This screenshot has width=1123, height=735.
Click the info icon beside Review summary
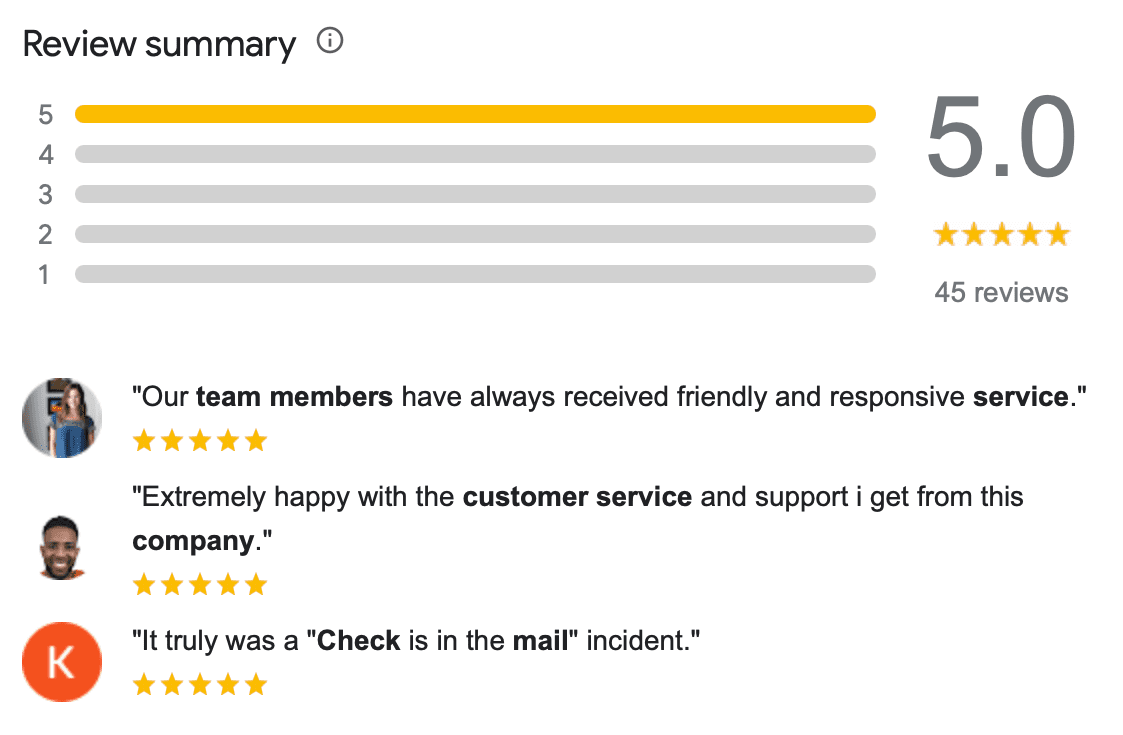pos(330,41)
